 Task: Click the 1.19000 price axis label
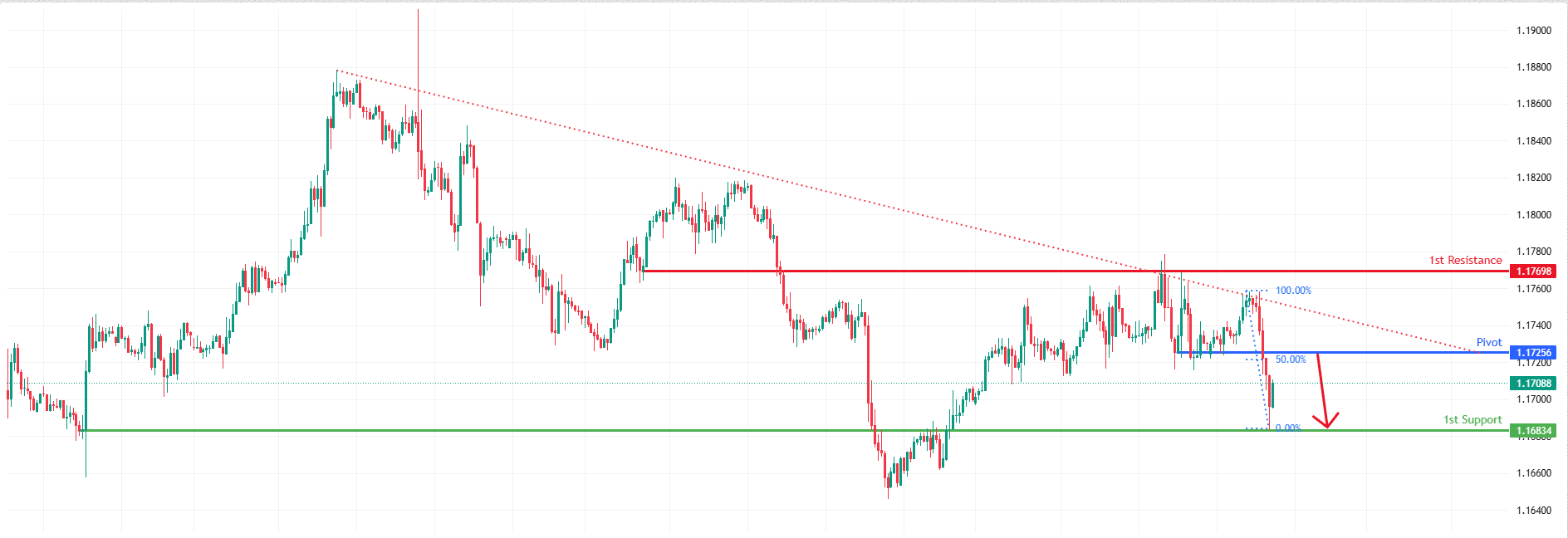1533,31
